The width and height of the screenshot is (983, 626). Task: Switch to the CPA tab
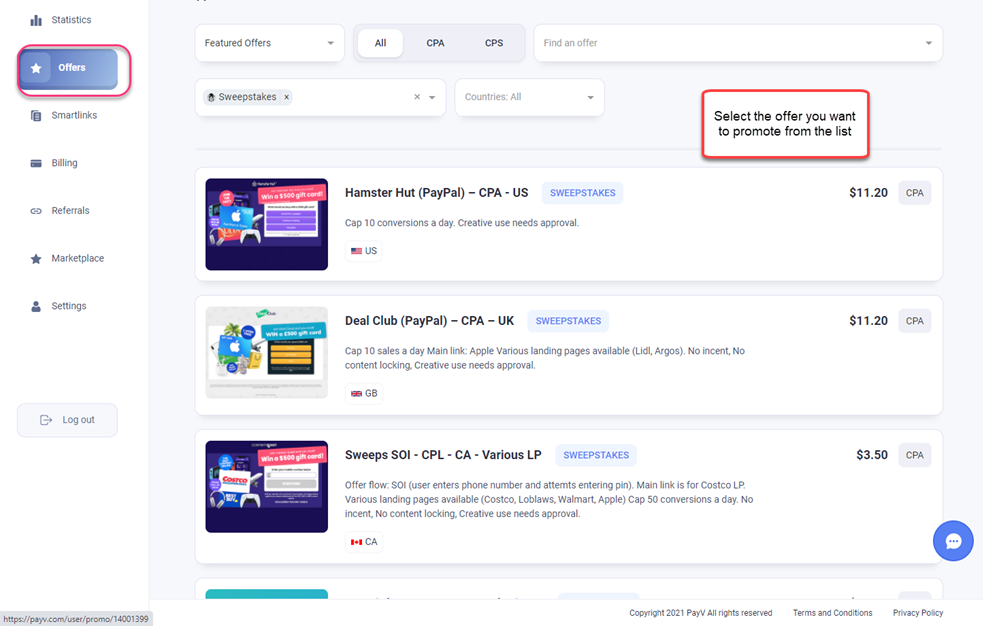click(x=435, y=43)
